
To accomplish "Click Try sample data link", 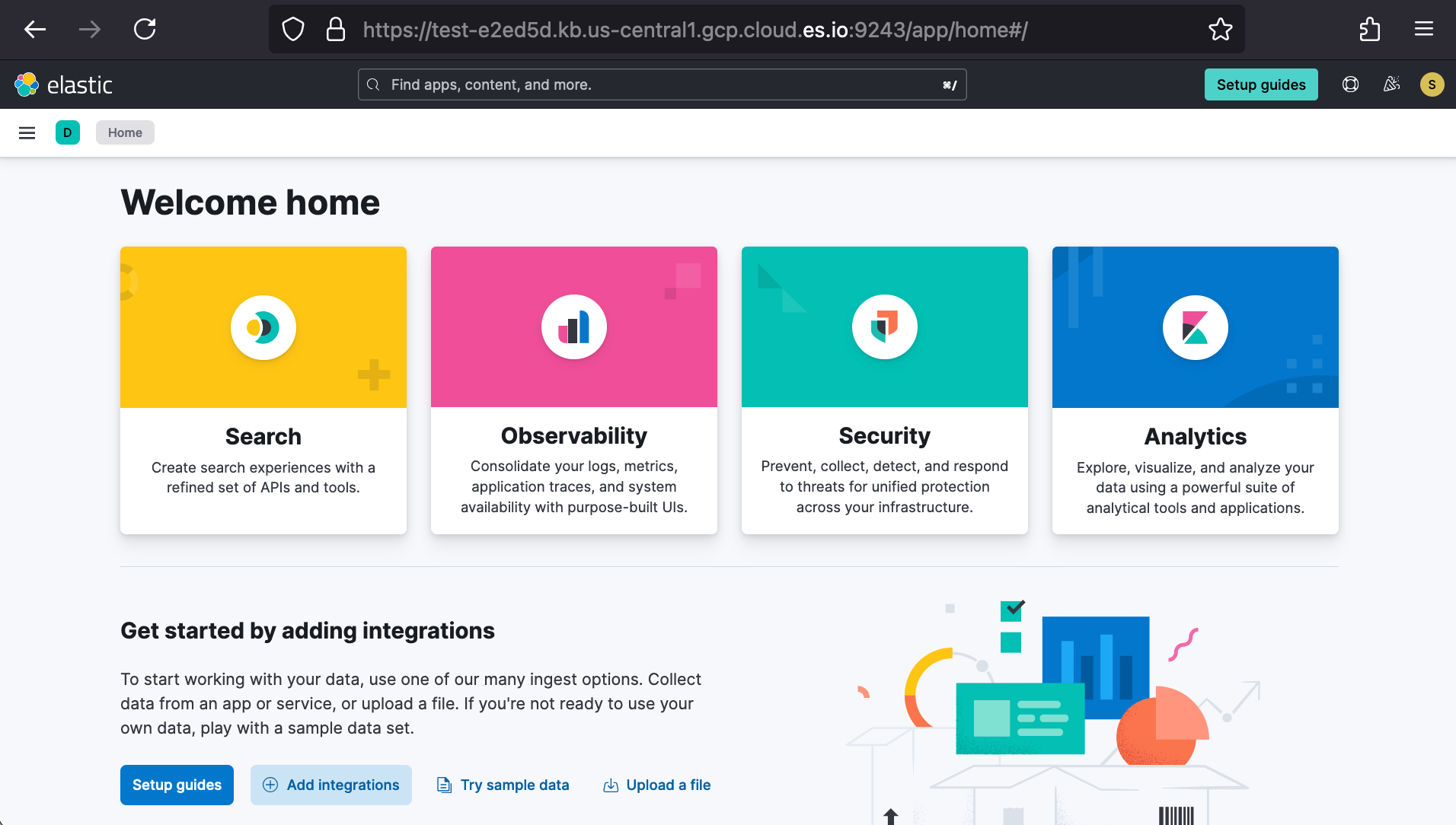I will coord(503,785).
